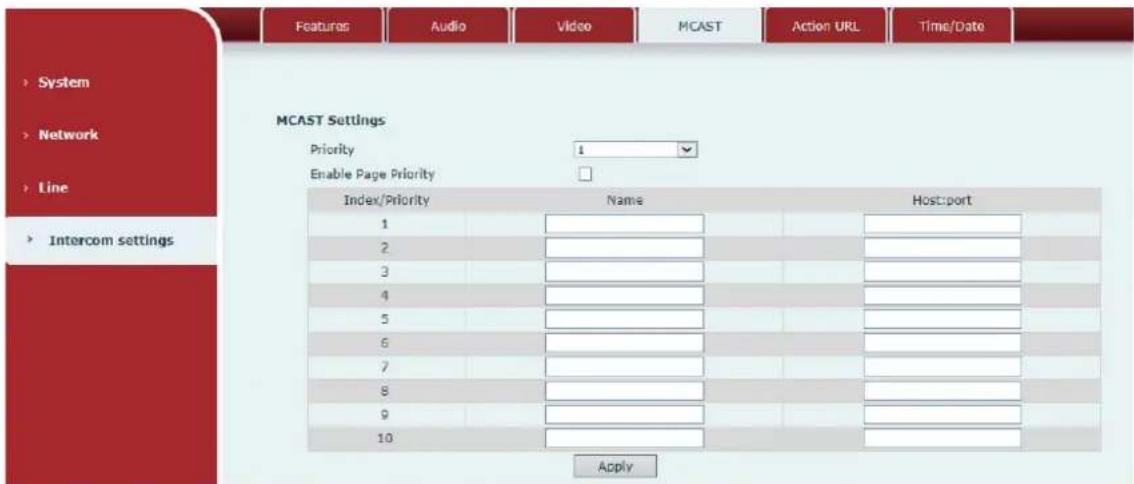Click the Host:port field for index 1
This screenshot has width=1134, height=484.
coord(942,224)
